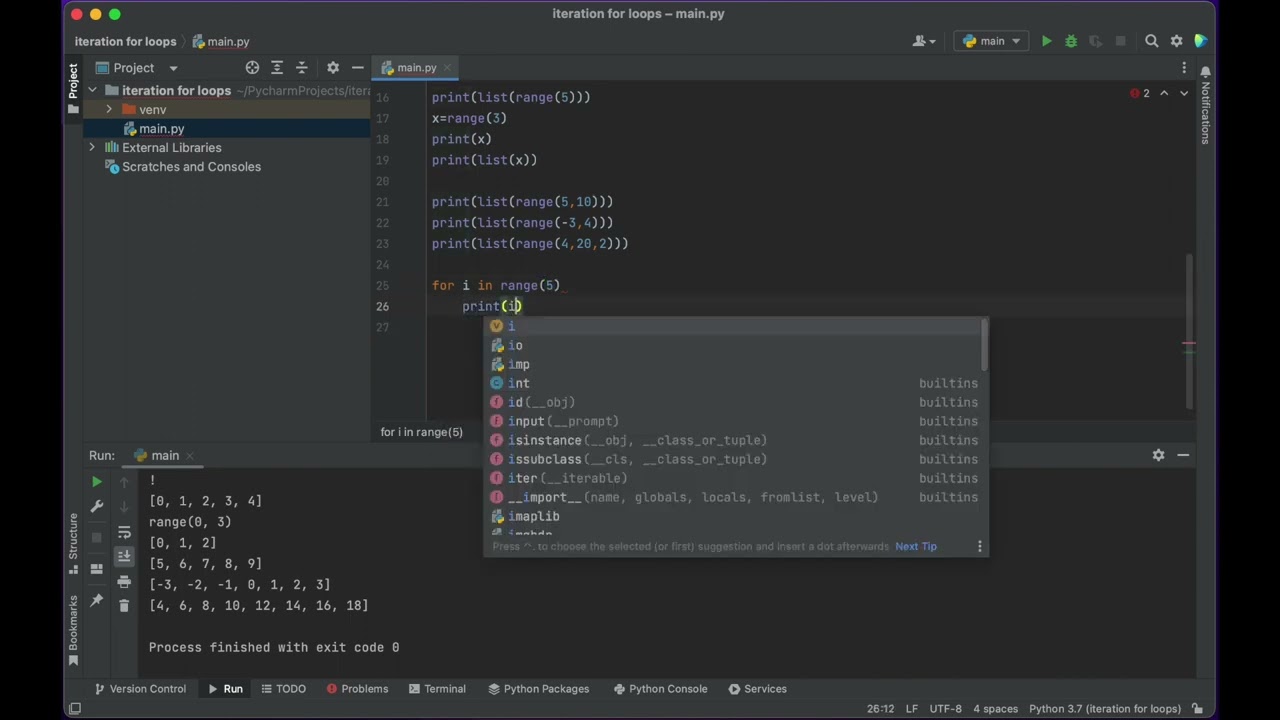This screenshot has width=1280, height=720.
Task: Click Next Tip link in completion popup
Action: coord(916,546)
